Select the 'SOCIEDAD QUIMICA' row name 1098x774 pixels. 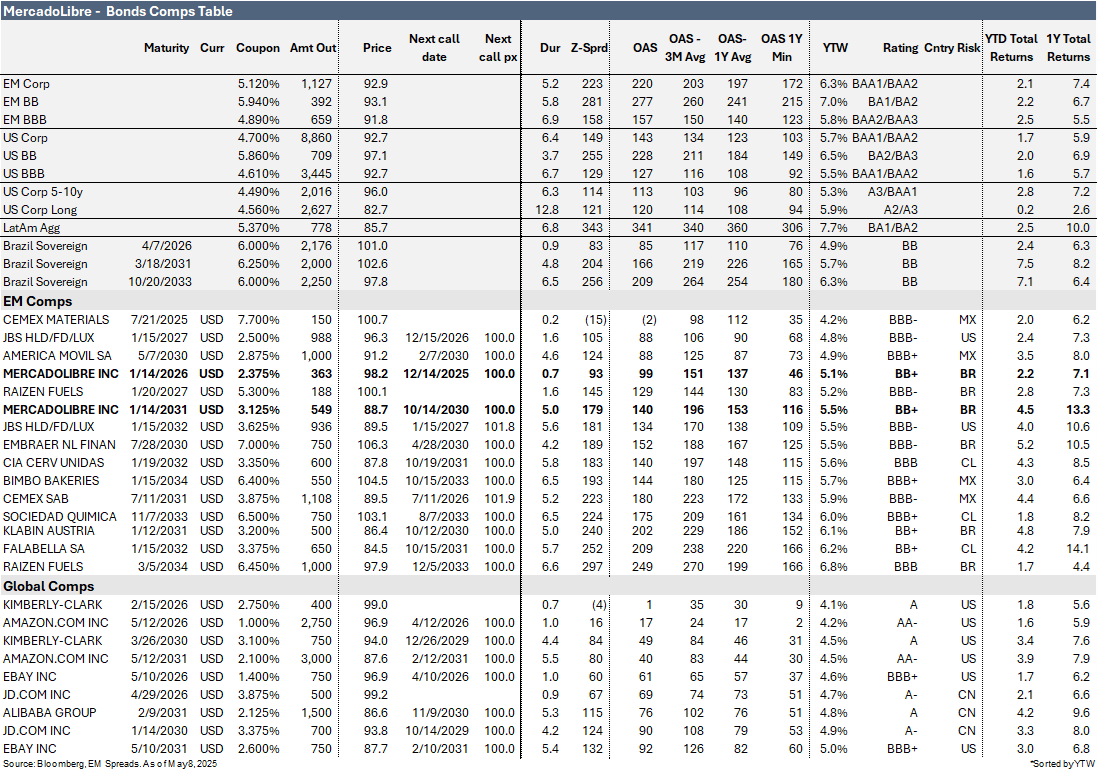click(60, 516)
